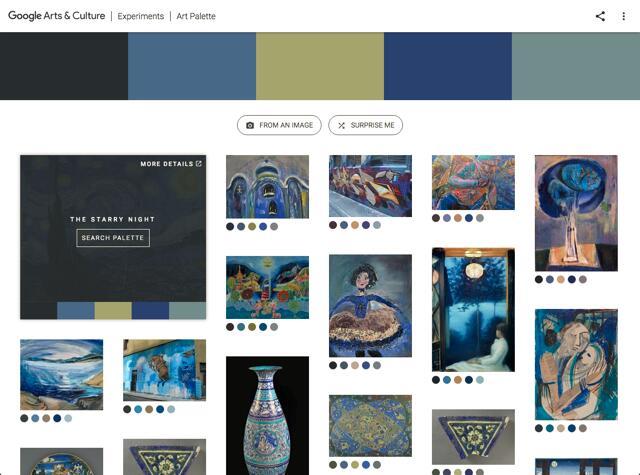
Task: Select the steel blue palette color block
Action: click(x=192, y=66)
